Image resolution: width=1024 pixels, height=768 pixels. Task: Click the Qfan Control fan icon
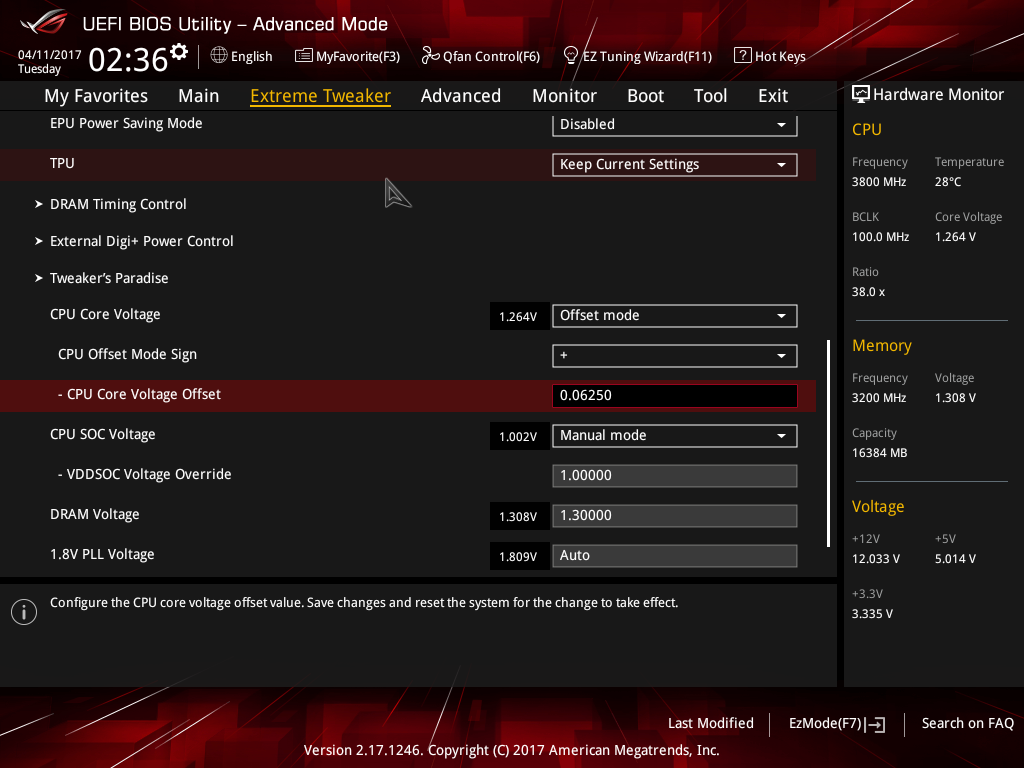tap(430, 56)
